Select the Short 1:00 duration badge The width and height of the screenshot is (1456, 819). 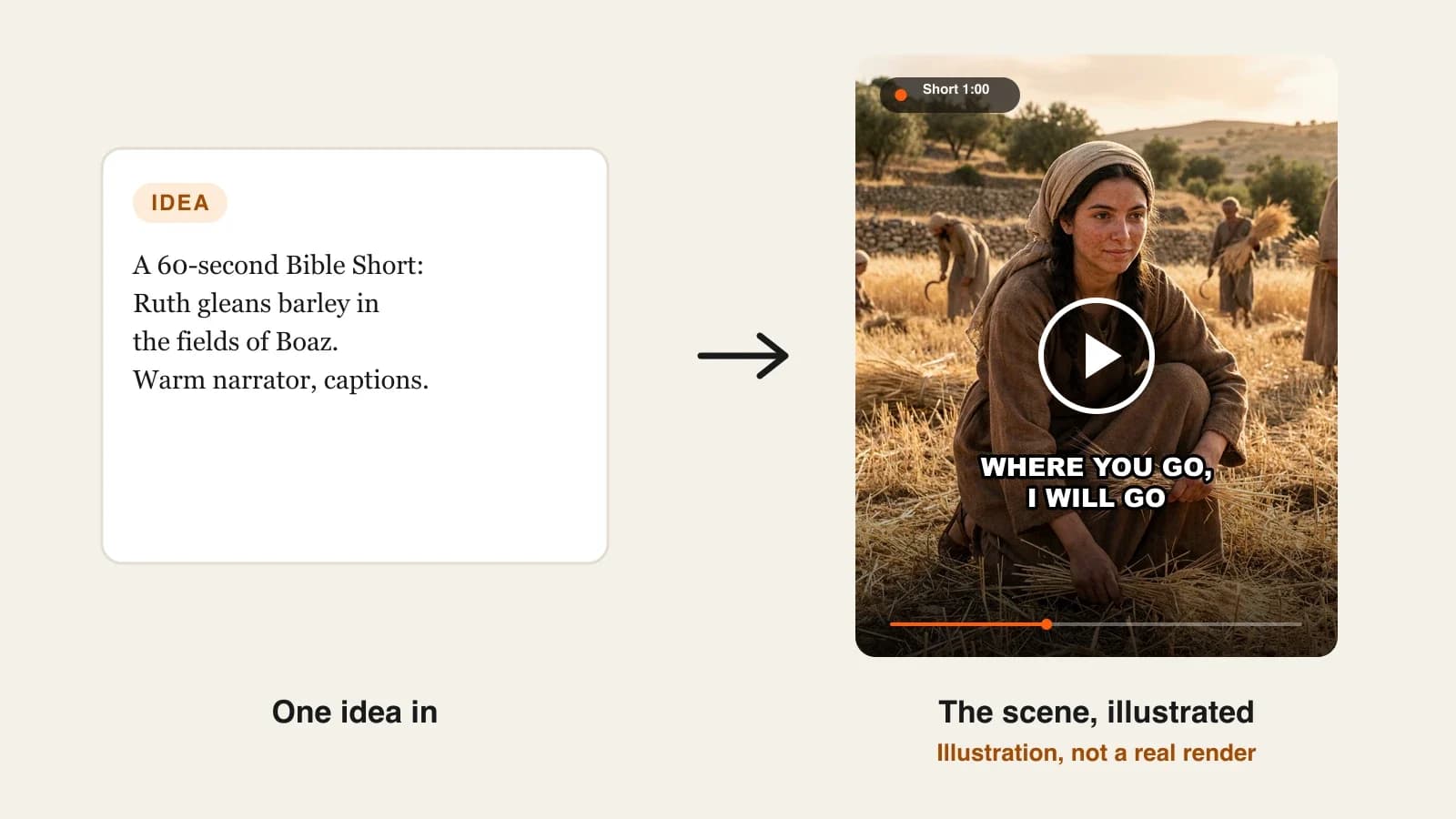[949, 95]
